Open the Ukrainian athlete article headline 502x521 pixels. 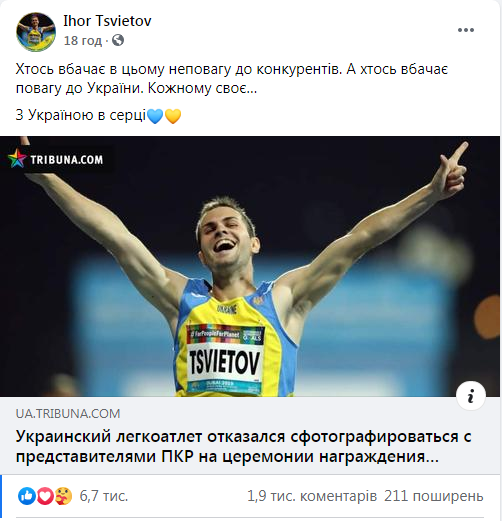[243, 447]
